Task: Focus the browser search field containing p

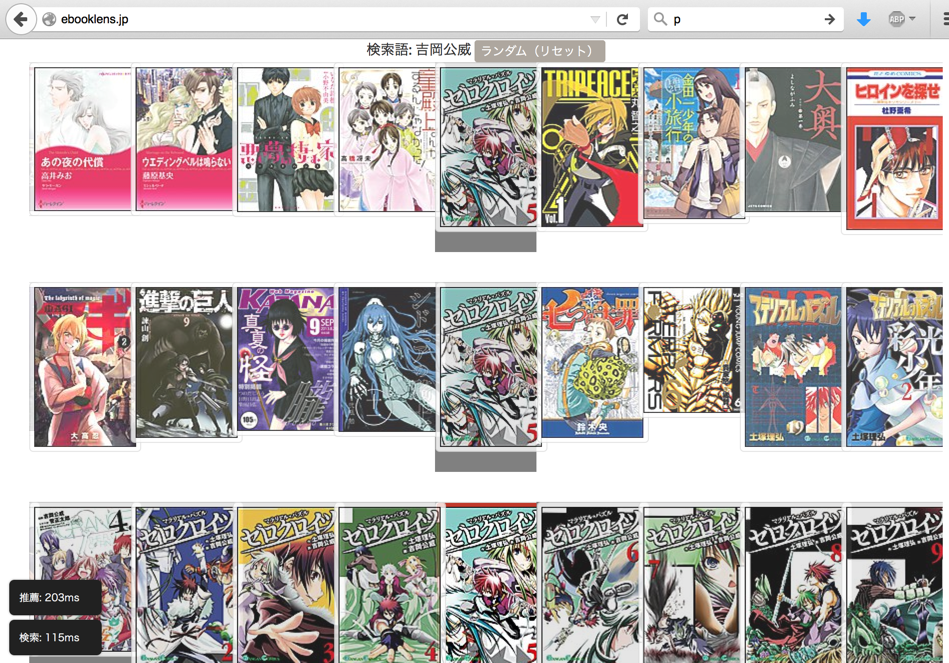Action: pos(746,19)
